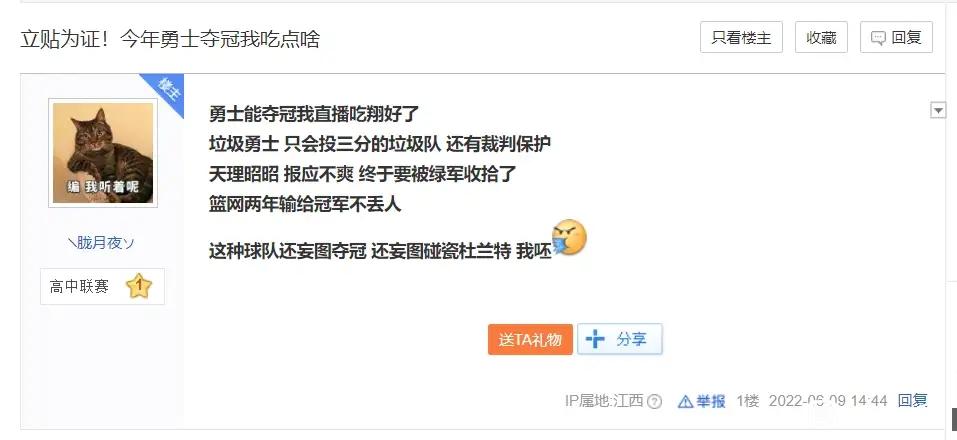This screenshot has width=957, height=440.
Task: Share the post with 分享 button
Action: 619,339
